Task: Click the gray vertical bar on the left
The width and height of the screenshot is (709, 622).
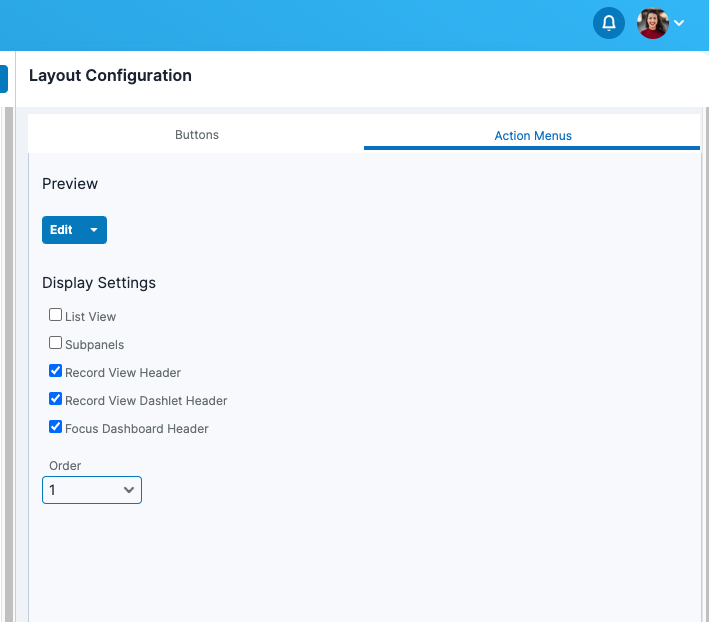Action: coord(9,360)
